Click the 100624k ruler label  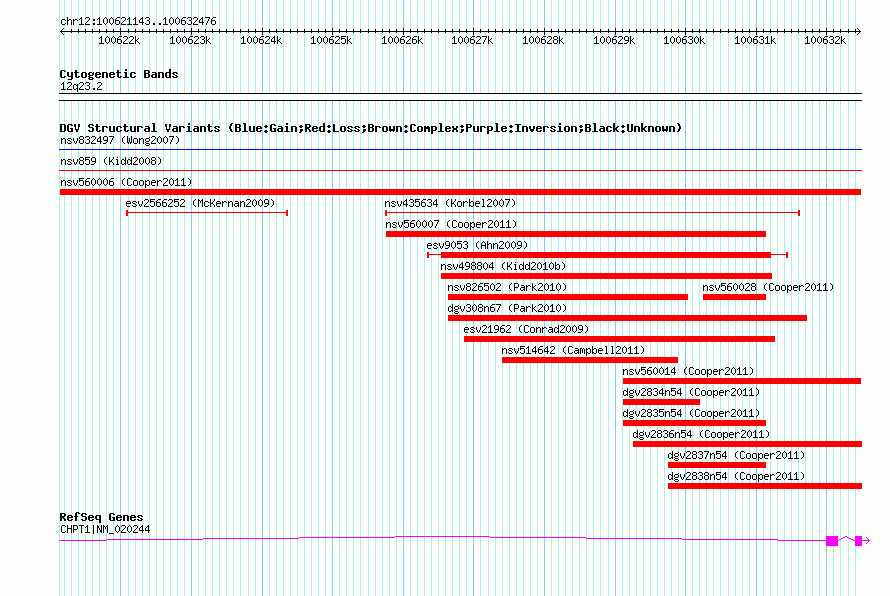pos(261,40)
